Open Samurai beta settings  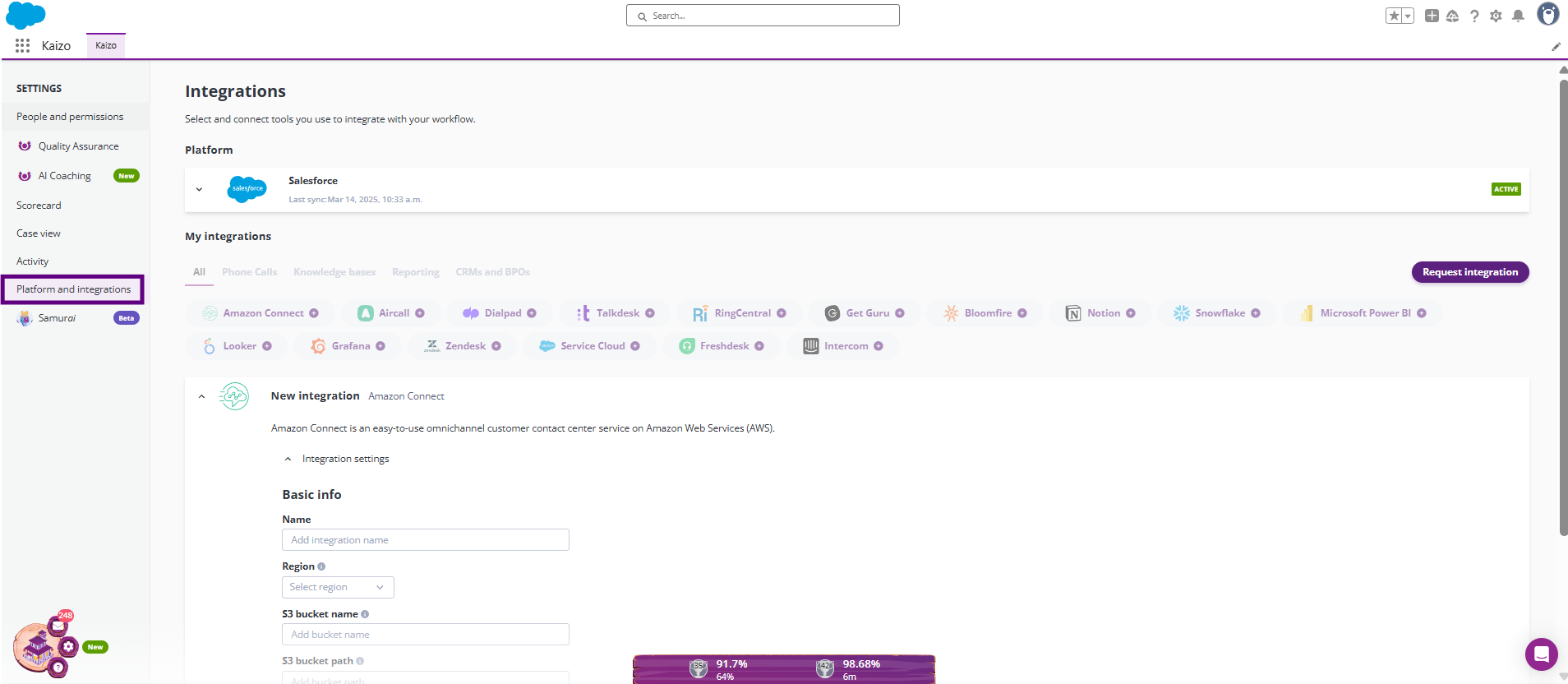(x=76, y=318)
